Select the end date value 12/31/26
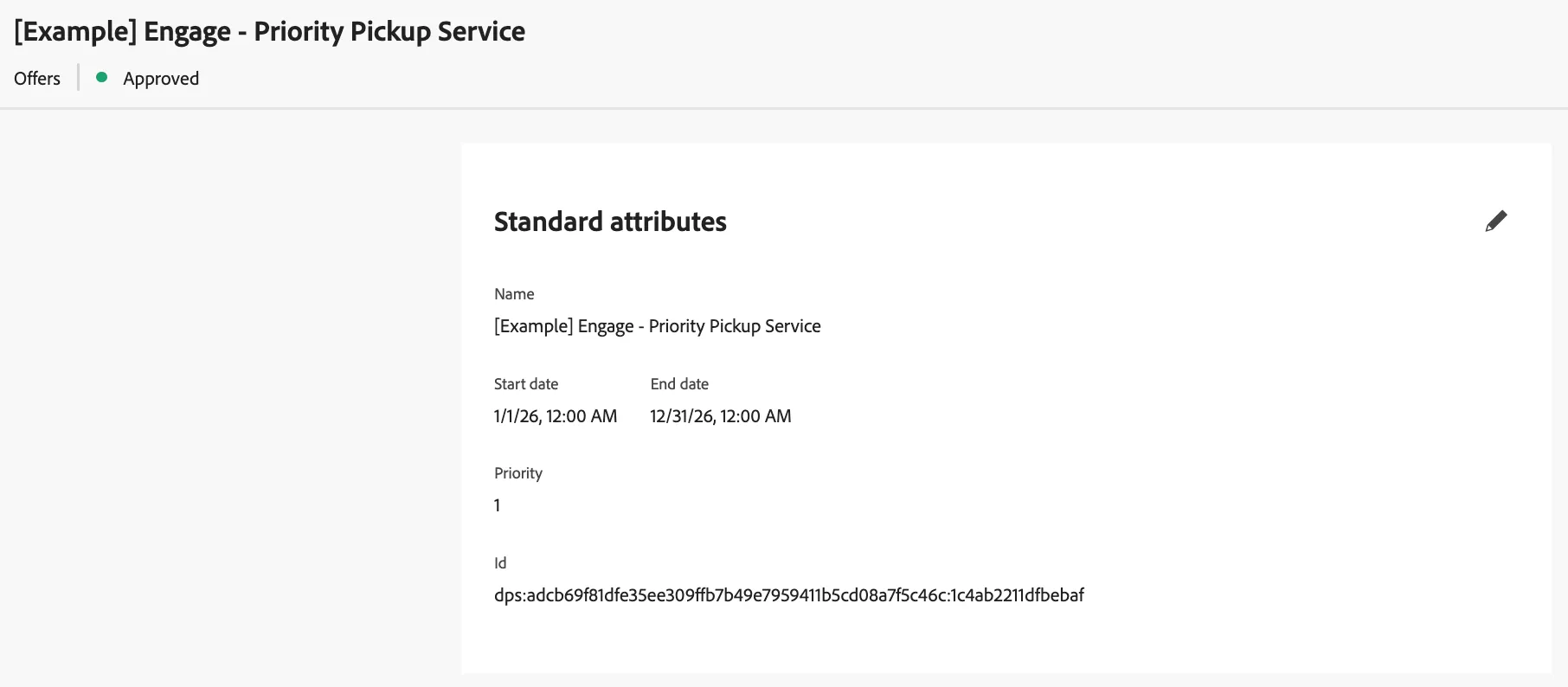 pyautogui.click(x=721, y=416)
